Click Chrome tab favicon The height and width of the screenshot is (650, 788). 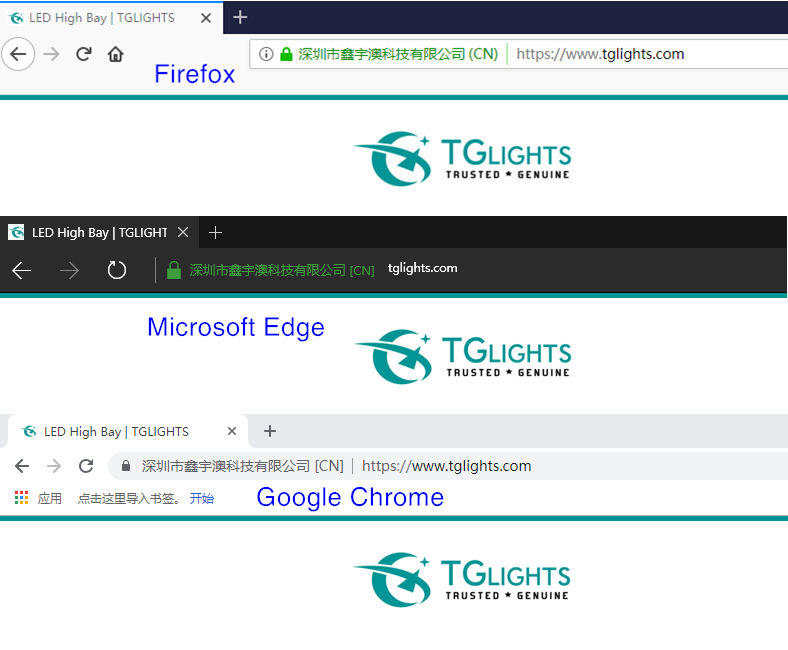pos(29,431)
